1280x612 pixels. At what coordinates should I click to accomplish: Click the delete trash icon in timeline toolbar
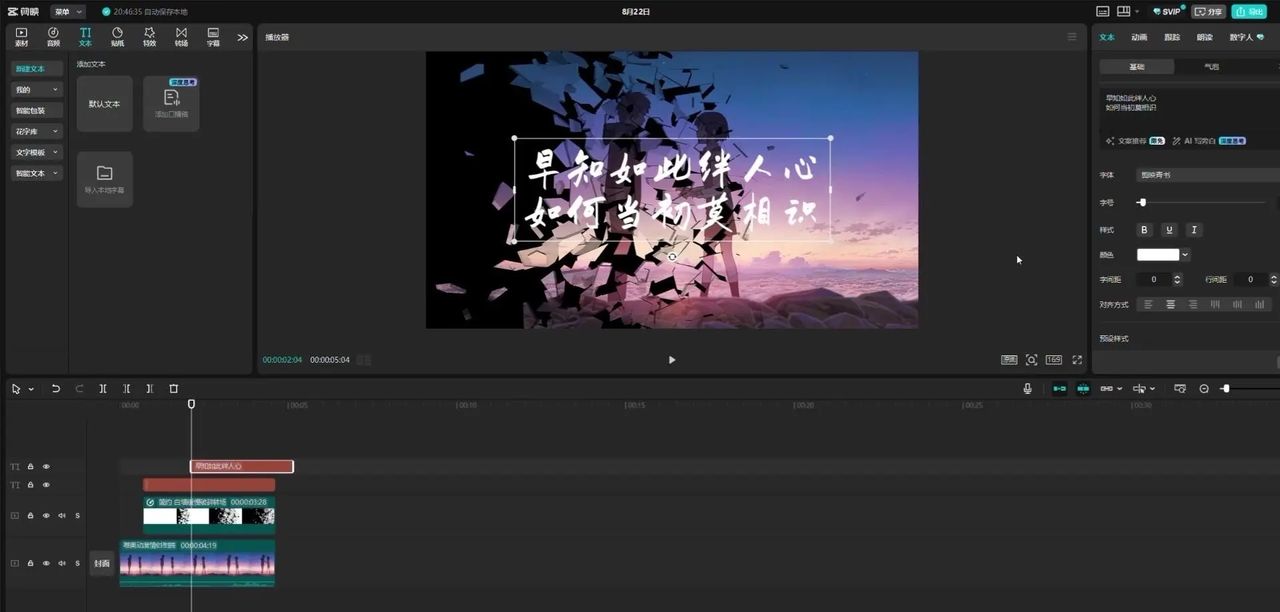point(173,389)
